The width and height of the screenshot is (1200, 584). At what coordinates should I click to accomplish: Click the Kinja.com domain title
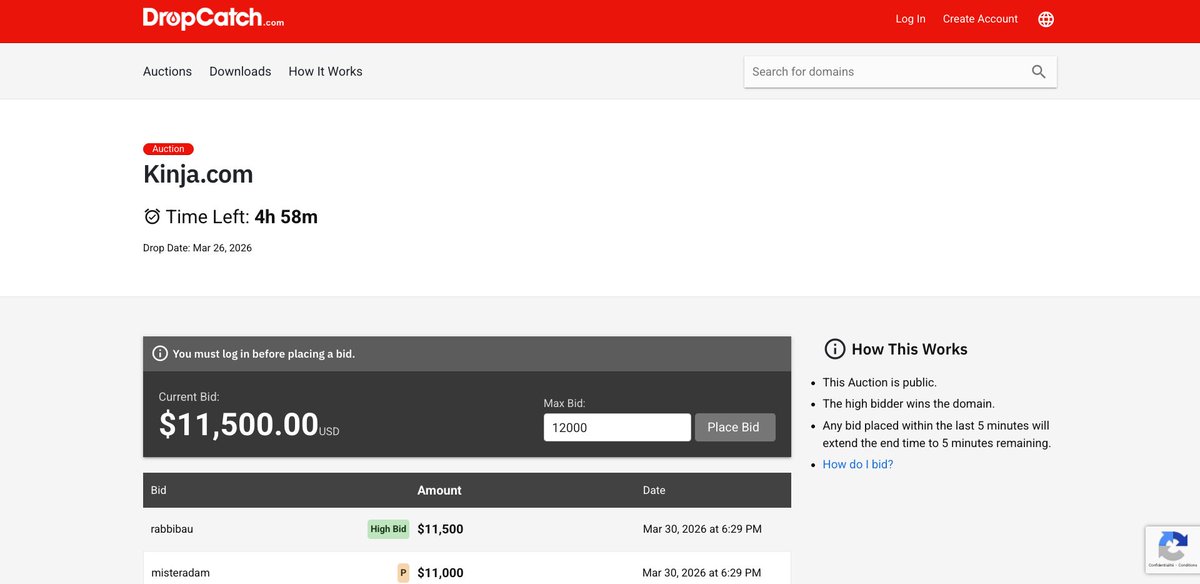(198, 175)
